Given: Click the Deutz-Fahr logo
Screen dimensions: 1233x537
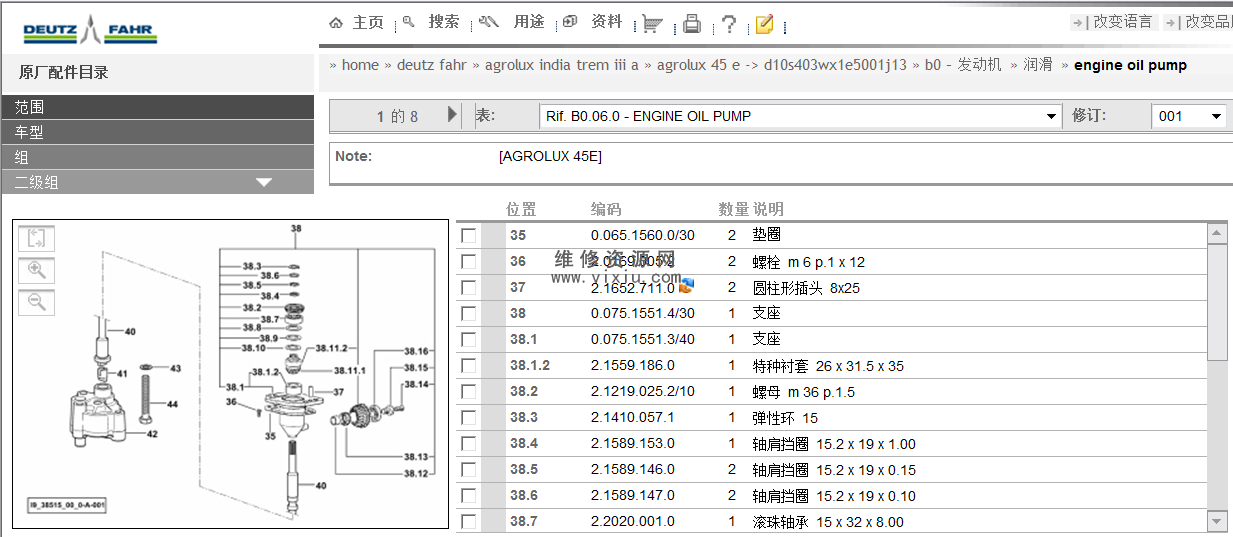Looking at the screenshot, I should [x=89, y=29].
